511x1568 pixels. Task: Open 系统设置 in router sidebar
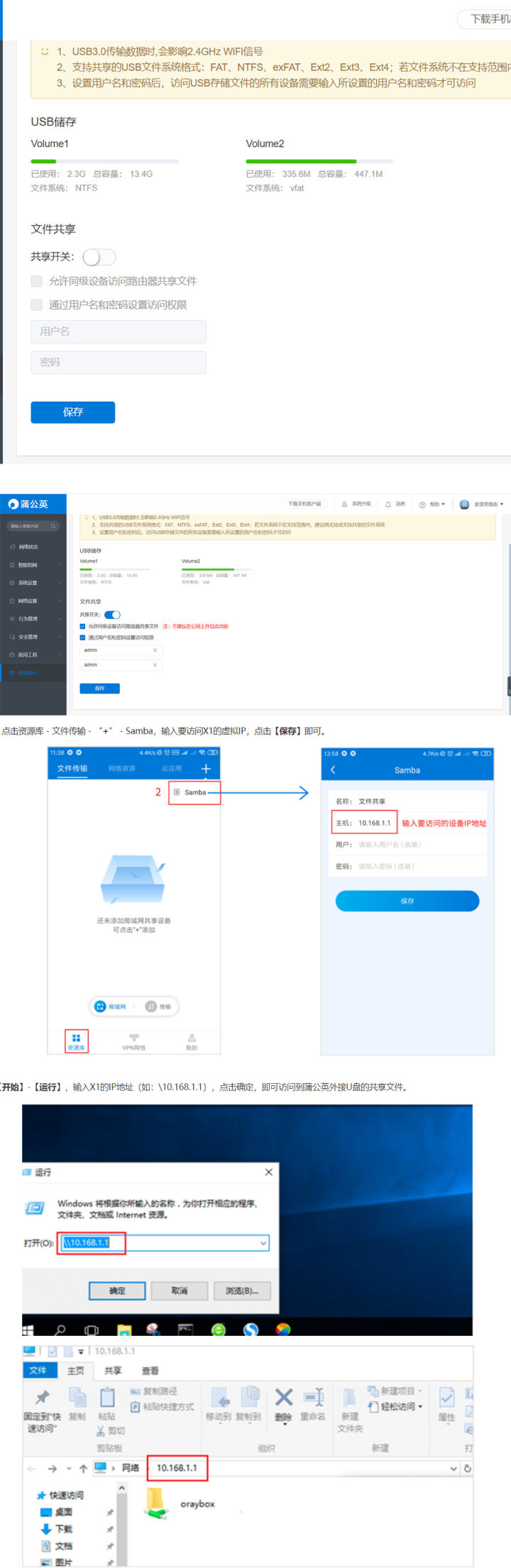point(33,583)
